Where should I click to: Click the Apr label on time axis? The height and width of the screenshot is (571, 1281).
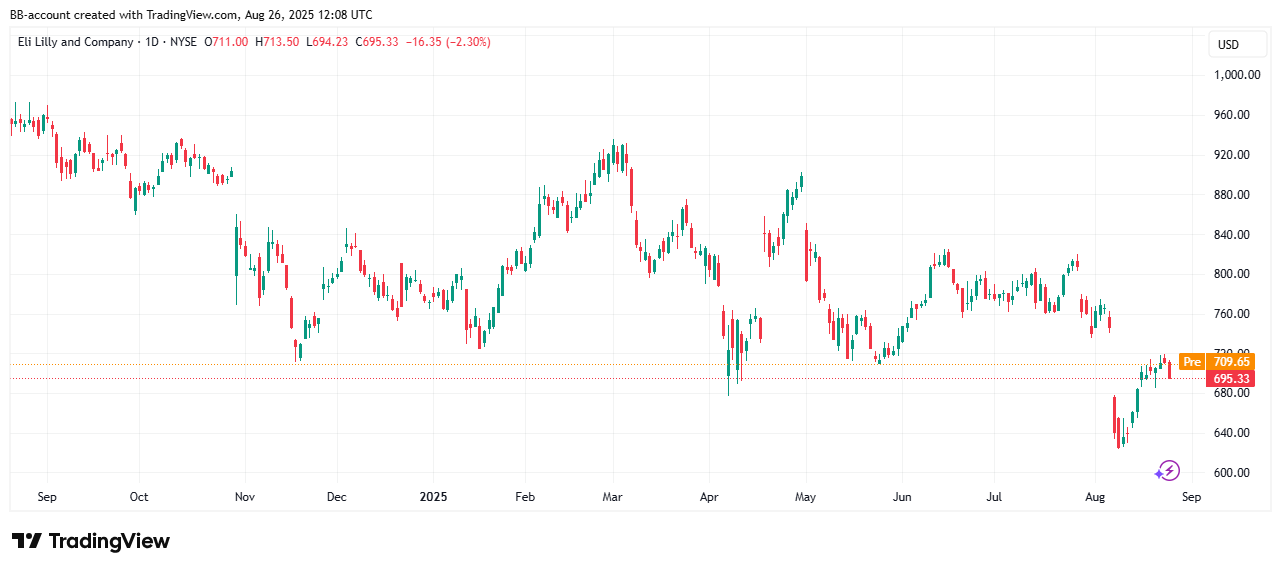point(709,496)
